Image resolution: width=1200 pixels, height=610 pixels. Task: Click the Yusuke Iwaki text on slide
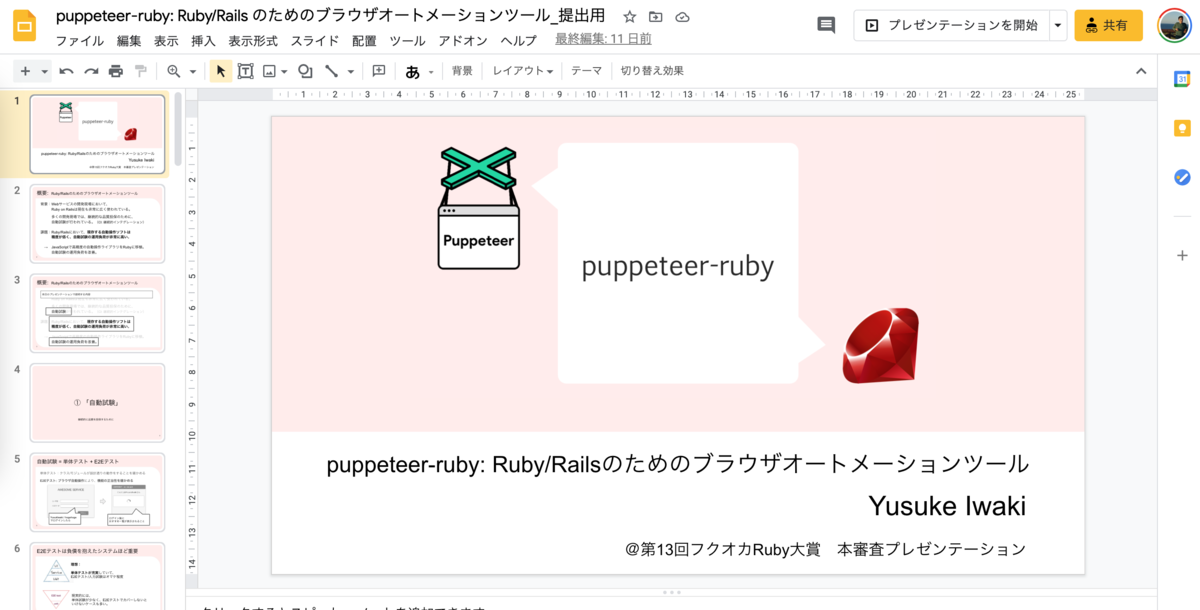click(x=947, y=506)
